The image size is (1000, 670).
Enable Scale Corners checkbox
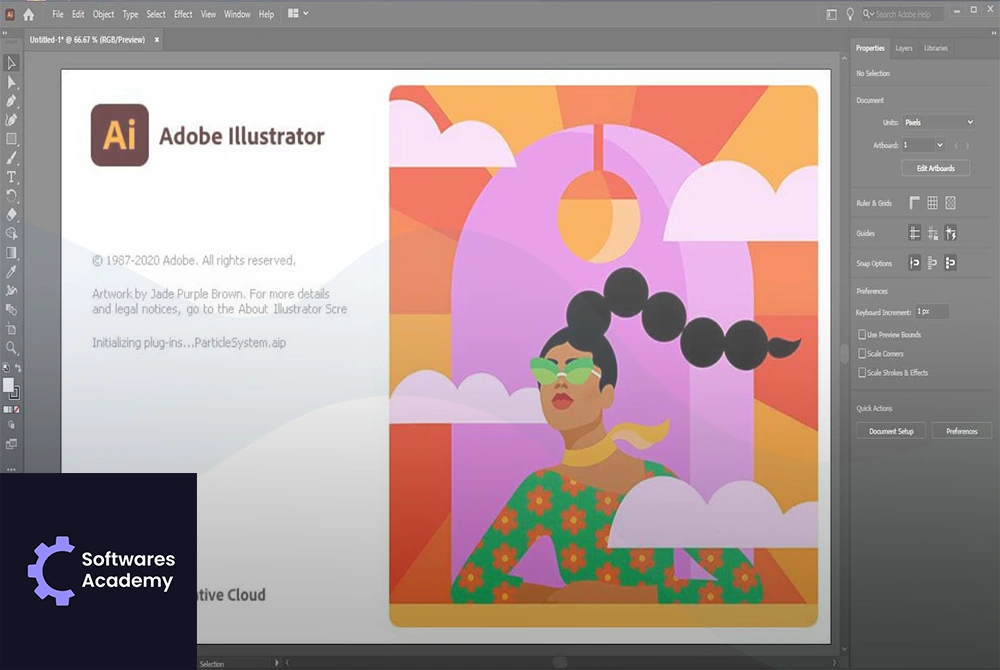(862, 353)
